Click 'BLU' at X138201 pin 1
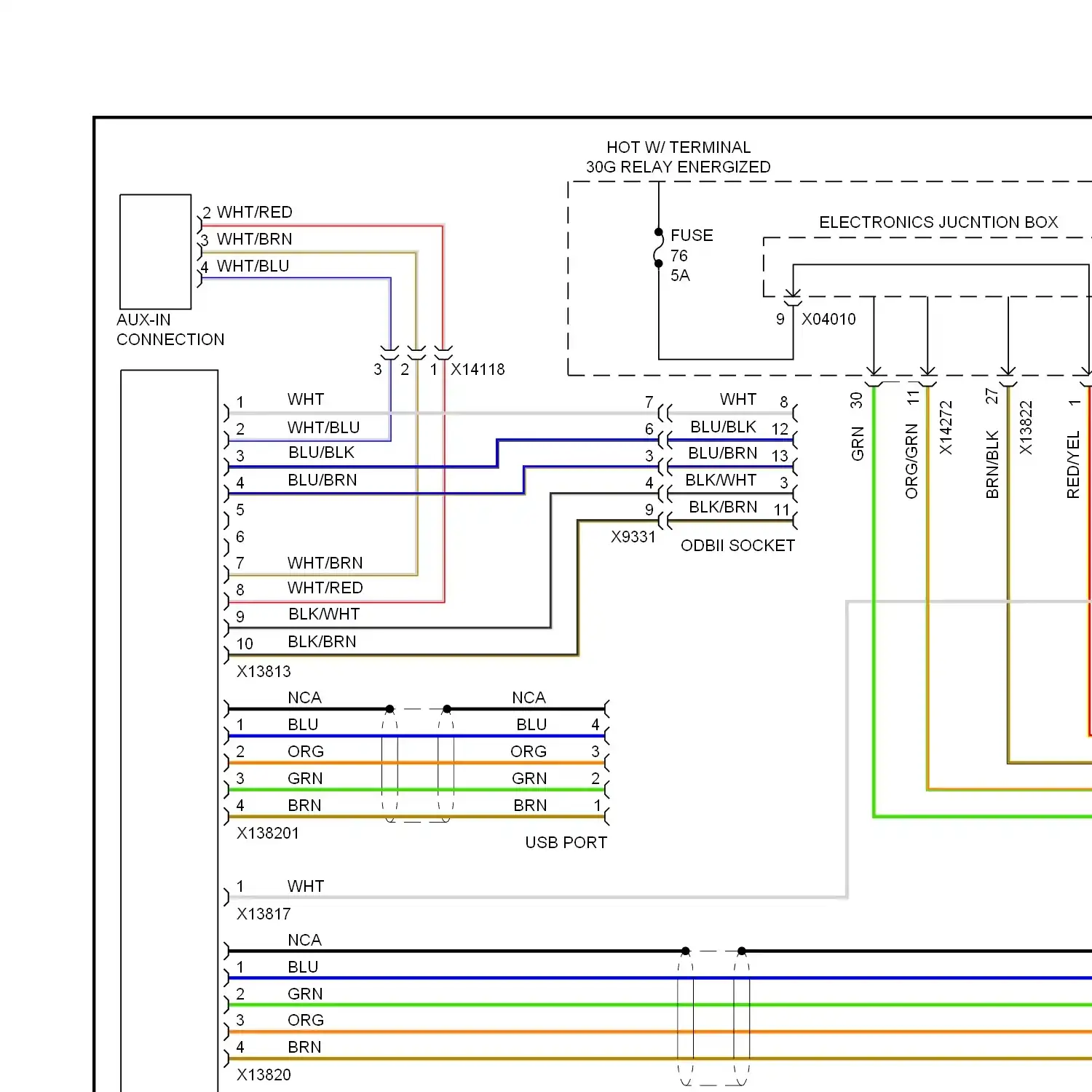This screenshot has height=1092, width=1092. 303,724
